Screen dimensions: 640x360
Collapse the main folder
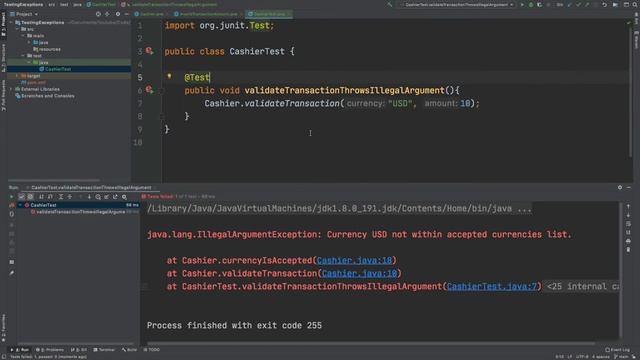(x=23, y=36)
